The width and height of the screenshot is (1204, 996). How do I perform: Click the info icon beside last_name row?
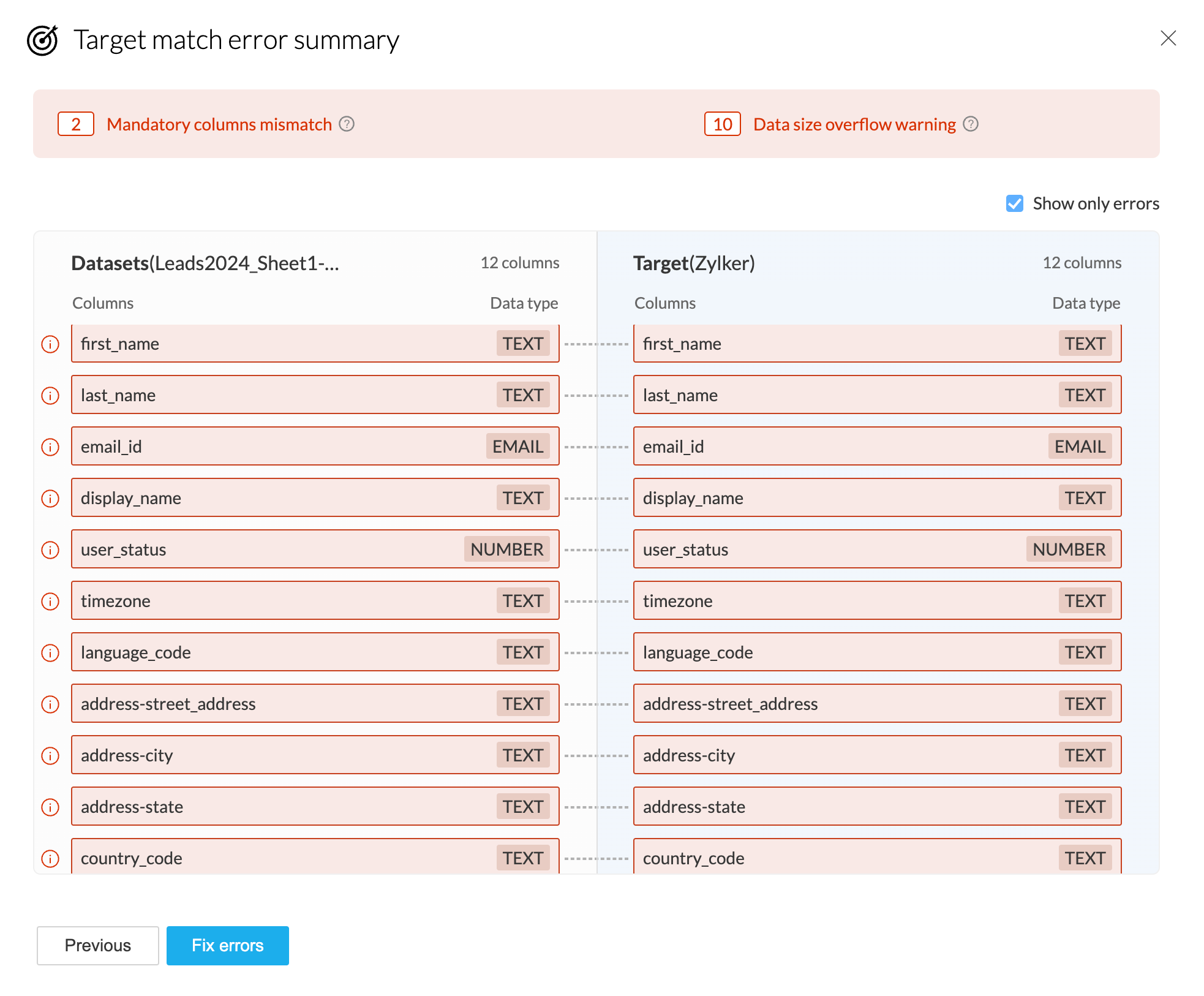(50, 396)
